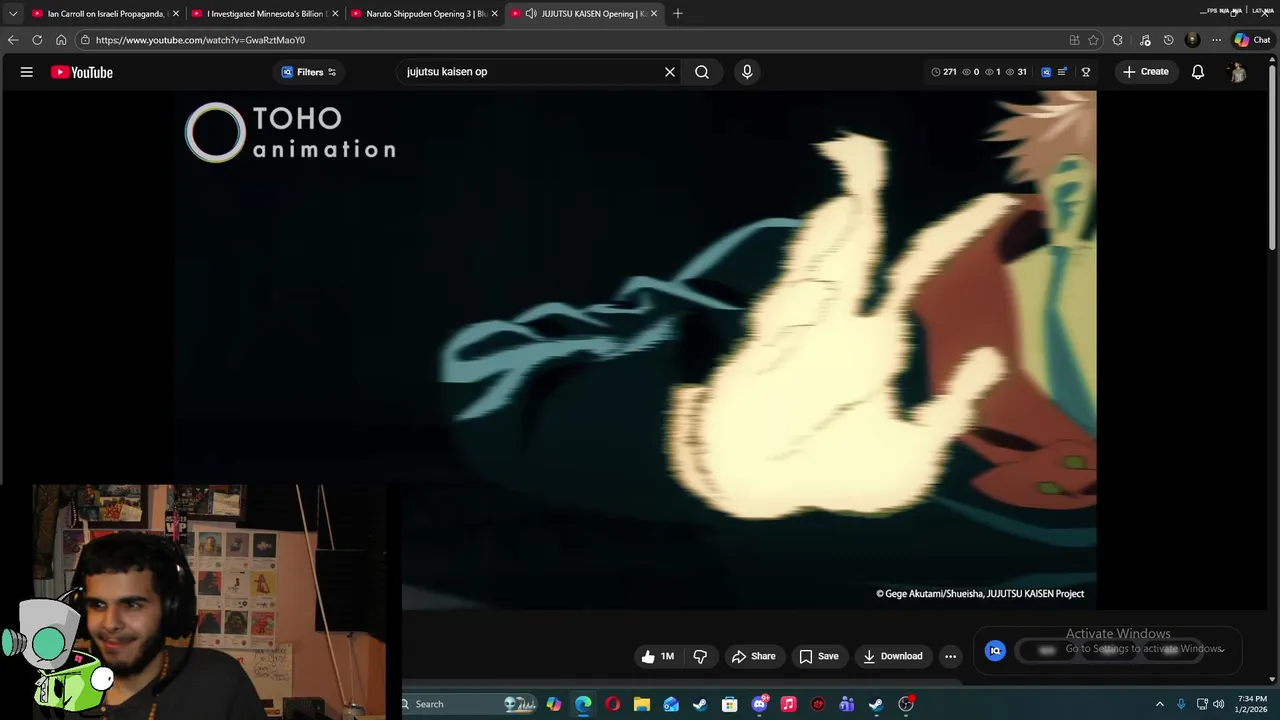Run search with the magnifier button

[x=702, y=72]
